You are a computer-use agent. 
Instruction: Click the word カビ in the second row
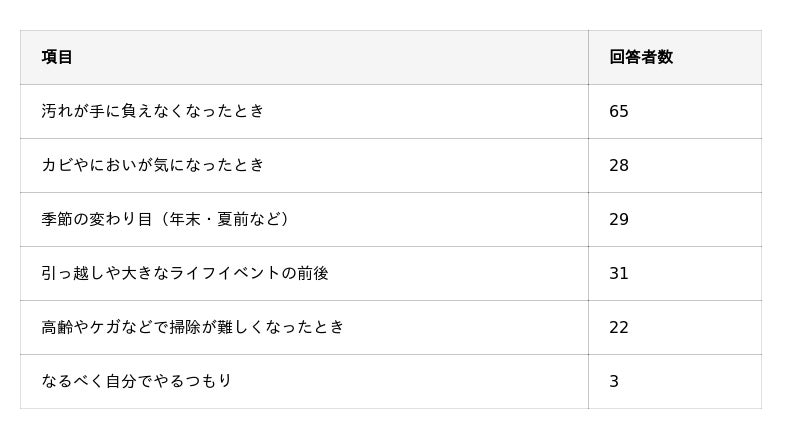57,165
